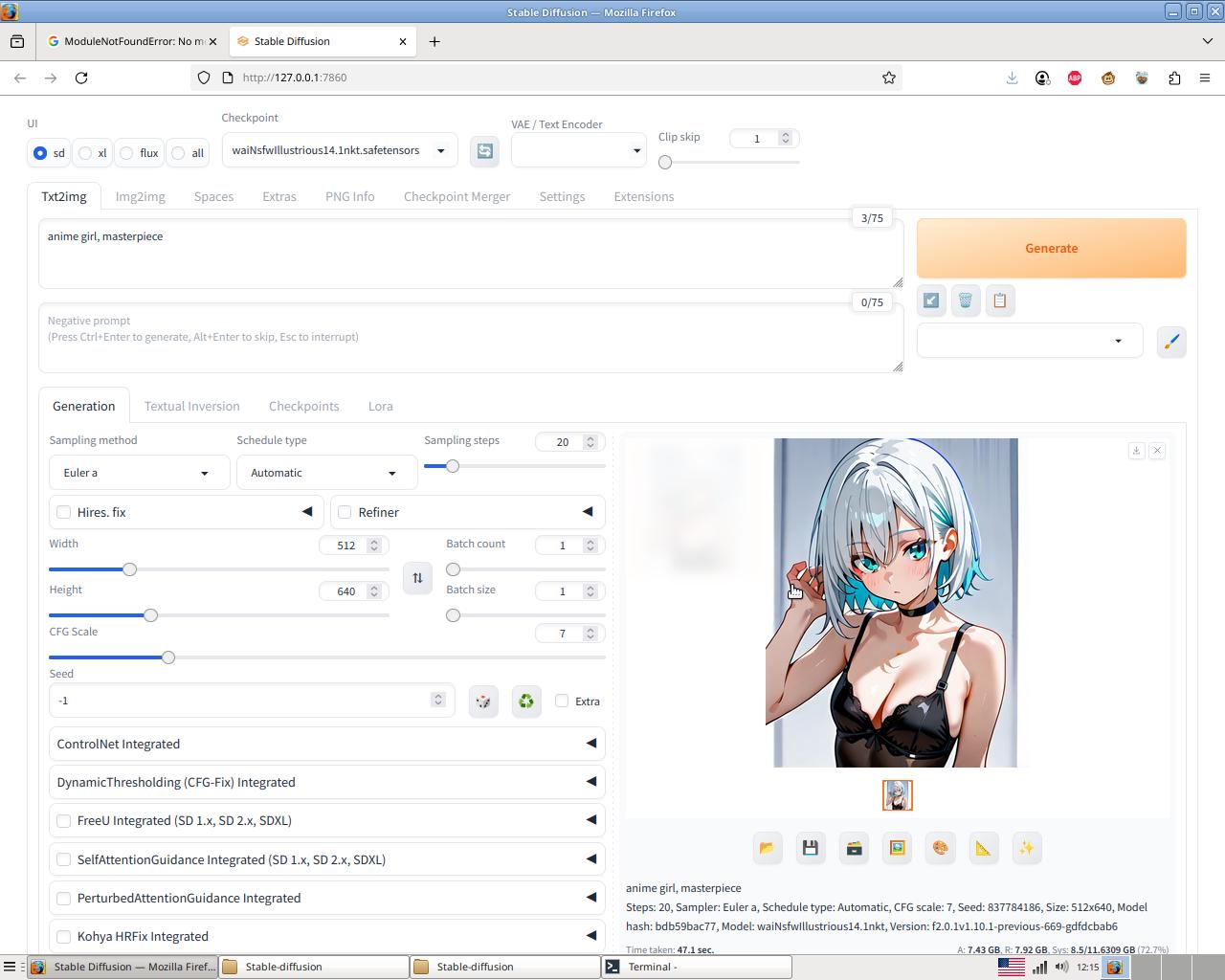Screen dimensions: 1225x980
Task: Go to the Settings tab
Action: coord(562,197)
